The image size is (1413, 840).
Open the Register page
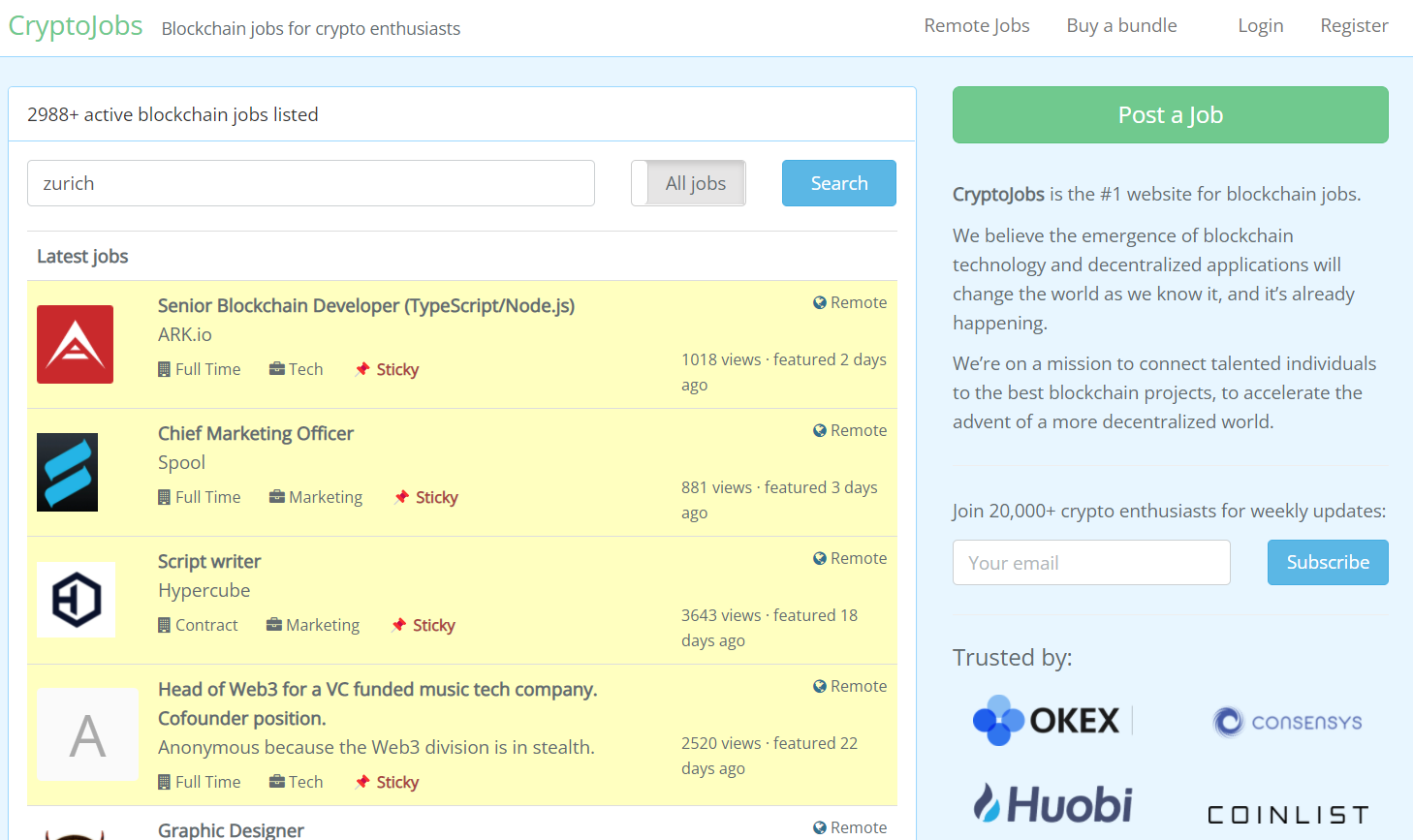point(1354,26)
